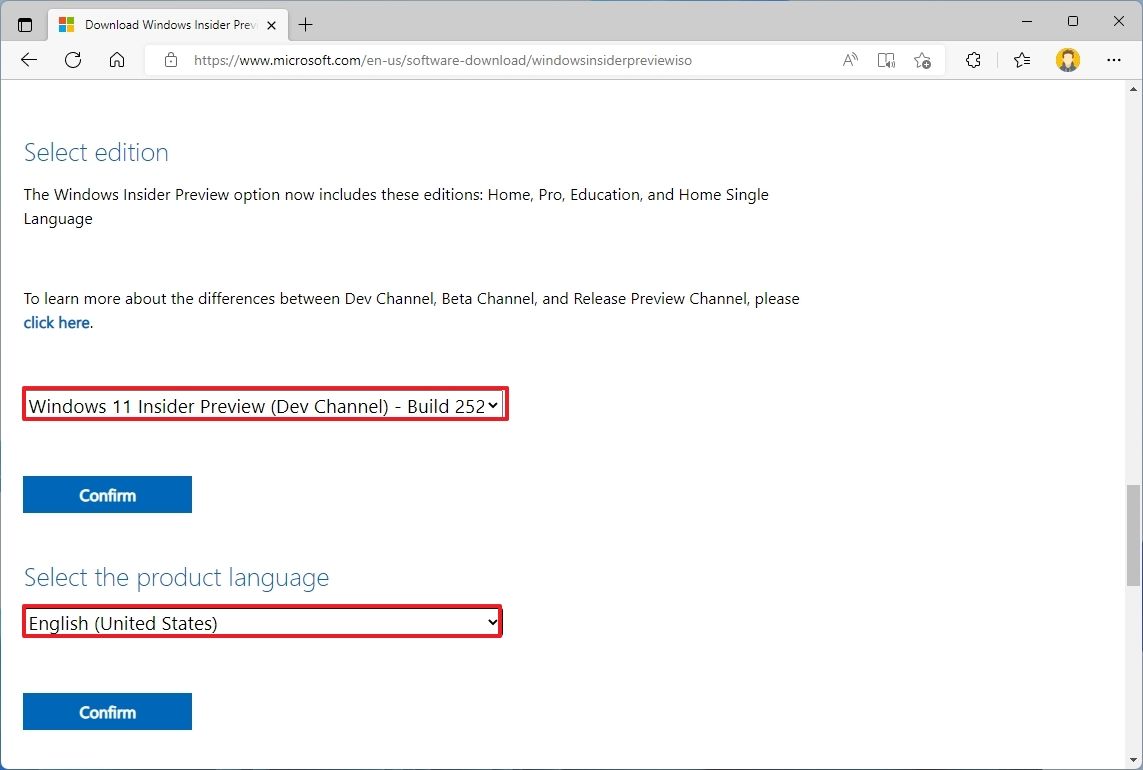Open the split screen icon
This screenshot has width=1143, height=770.
coord(886,60)
